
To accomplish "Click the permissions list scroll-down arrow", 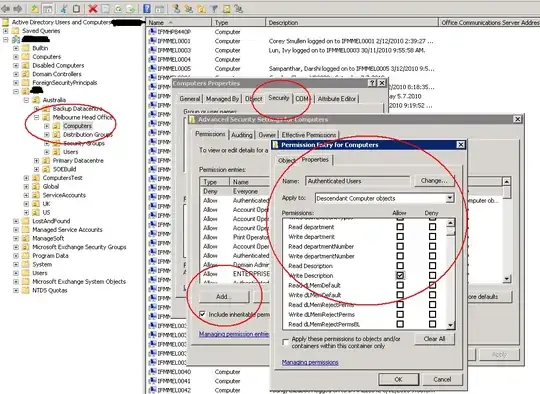I will [x=450, y=325].
